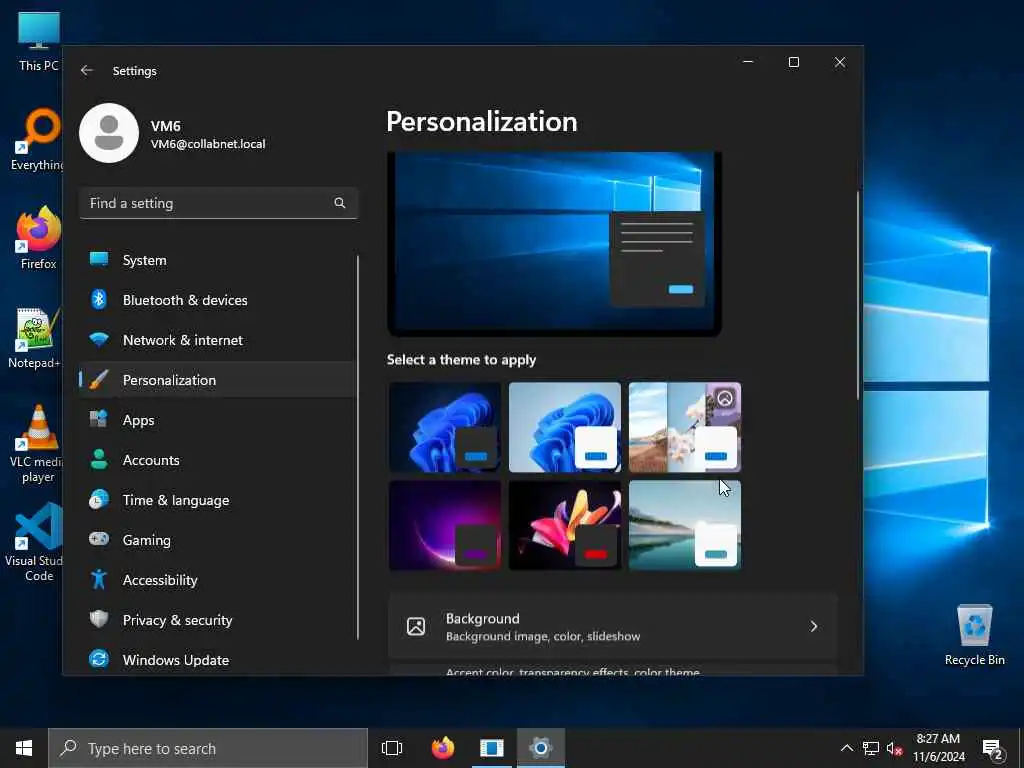Viewport: 1024px width, 768px height.
Task: Open Accounts settings page
Action: 219,460
